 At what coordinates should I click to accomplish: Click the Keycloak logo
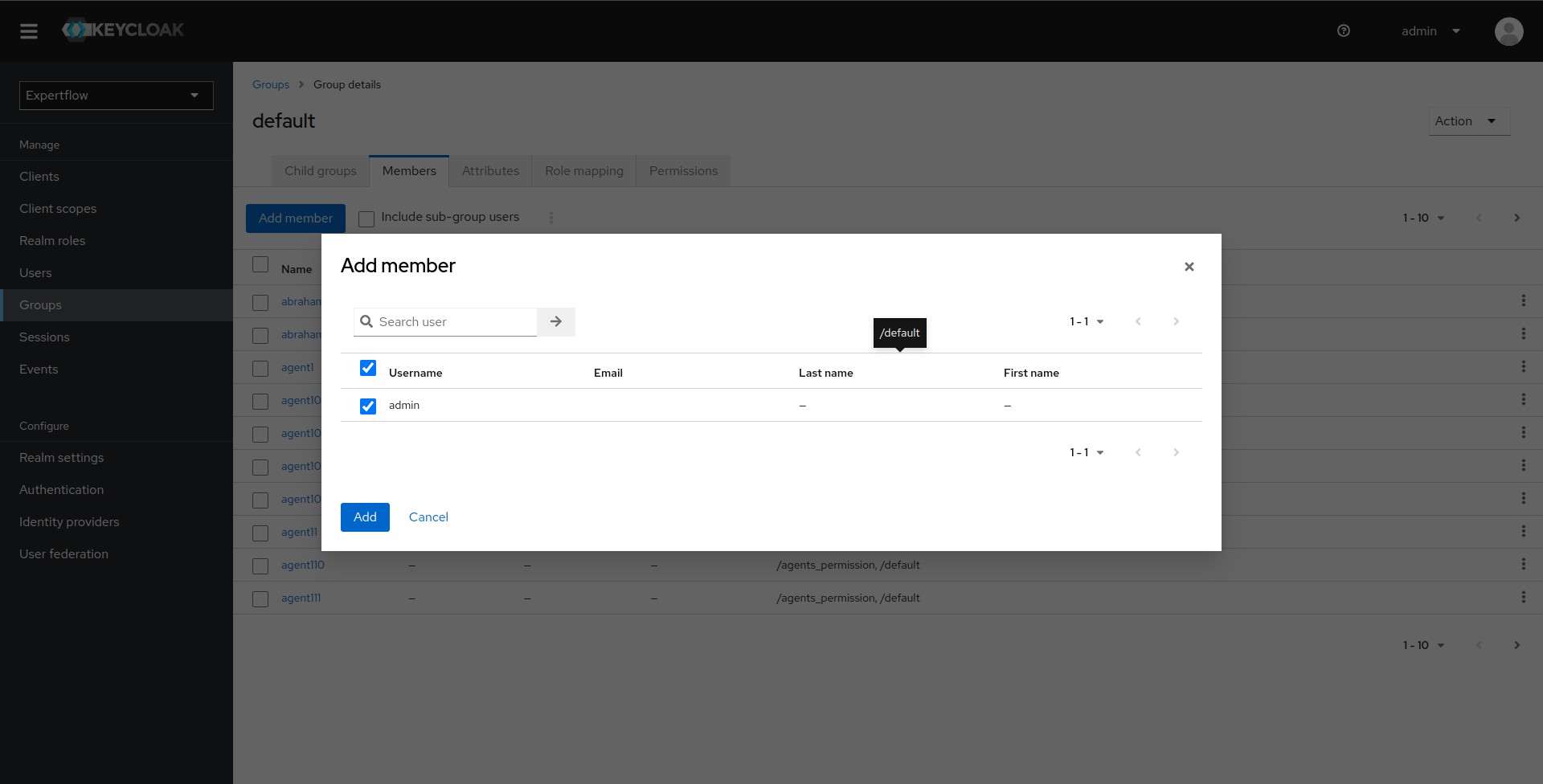click(122, 30)
